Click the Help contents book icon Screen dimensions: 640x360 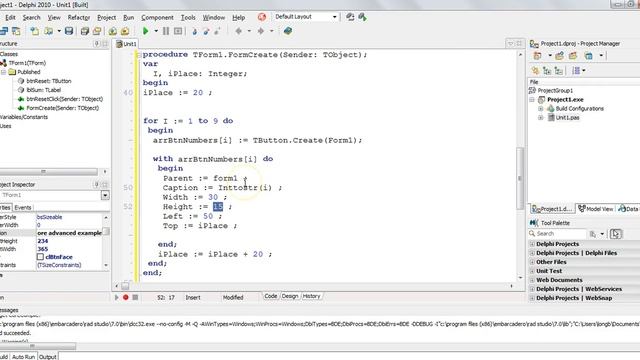pyautogui.click(x=288, y=31)
